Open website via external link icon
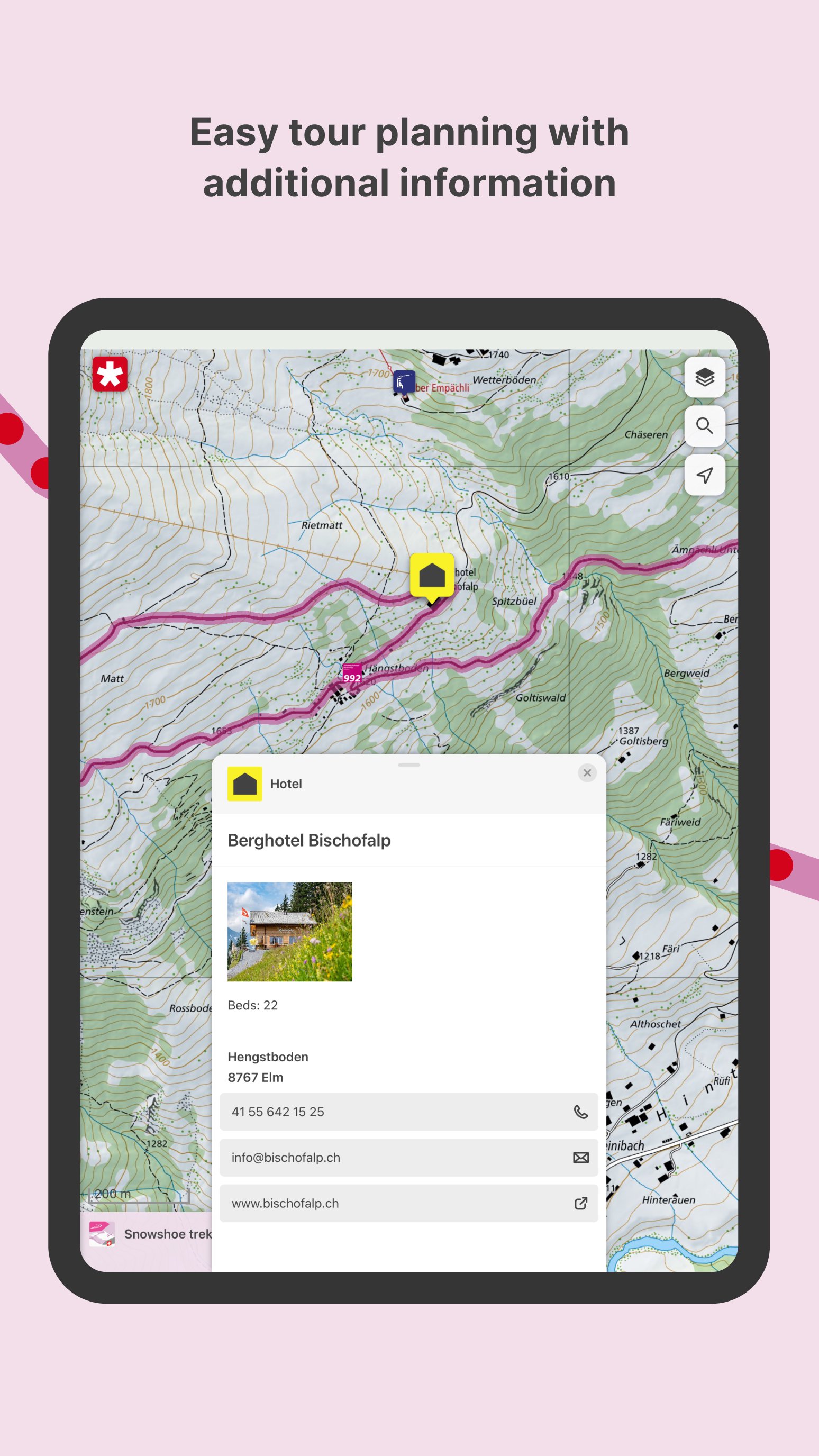 [580, 1203]
